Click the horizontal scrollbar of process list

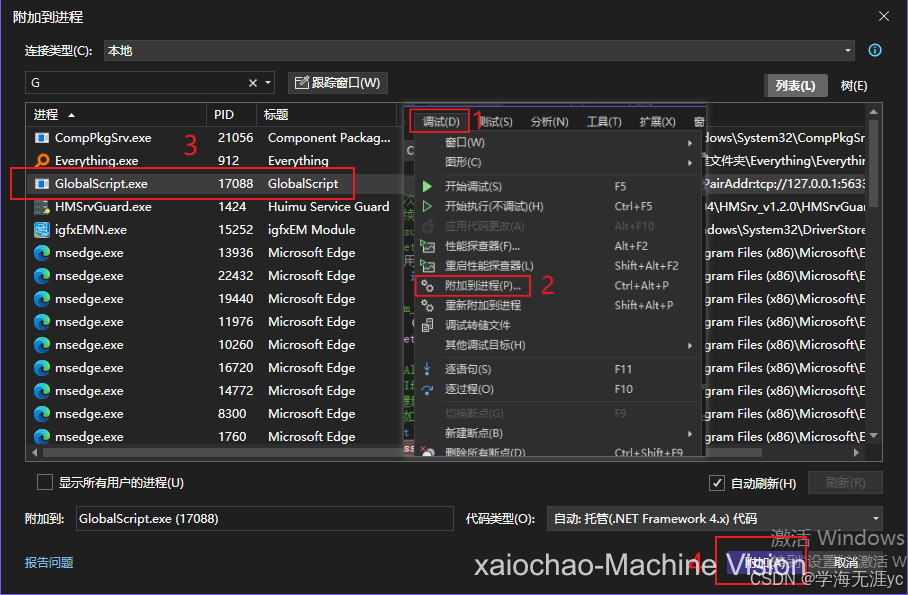[x=402, y=452]
